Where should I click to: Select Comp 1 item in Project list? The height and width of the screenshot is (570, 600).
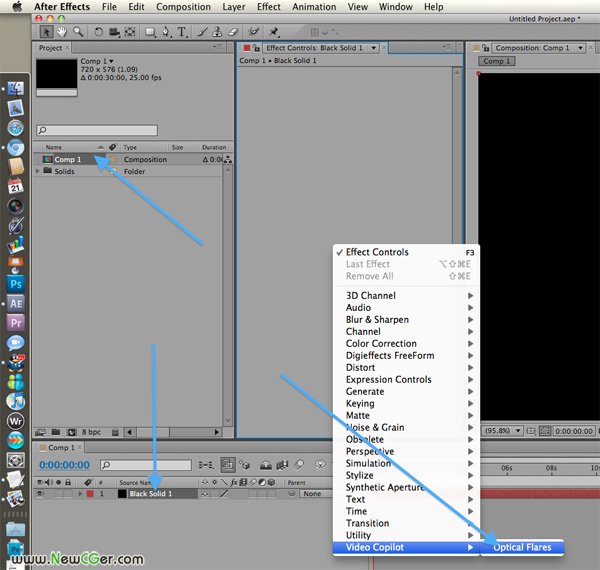68,160
